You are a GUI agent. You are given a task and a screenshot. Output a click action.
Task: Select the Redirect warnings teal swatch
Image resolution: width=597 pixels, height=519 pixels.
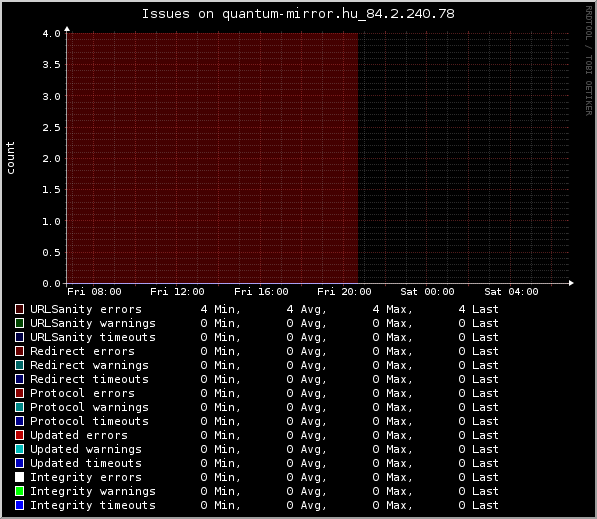19,365
